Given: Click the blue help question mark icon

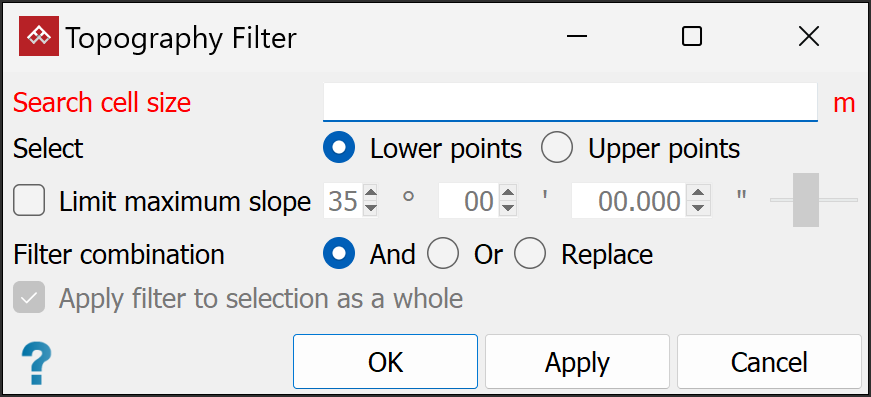Looking at the screenshot, I should point(37,363).
